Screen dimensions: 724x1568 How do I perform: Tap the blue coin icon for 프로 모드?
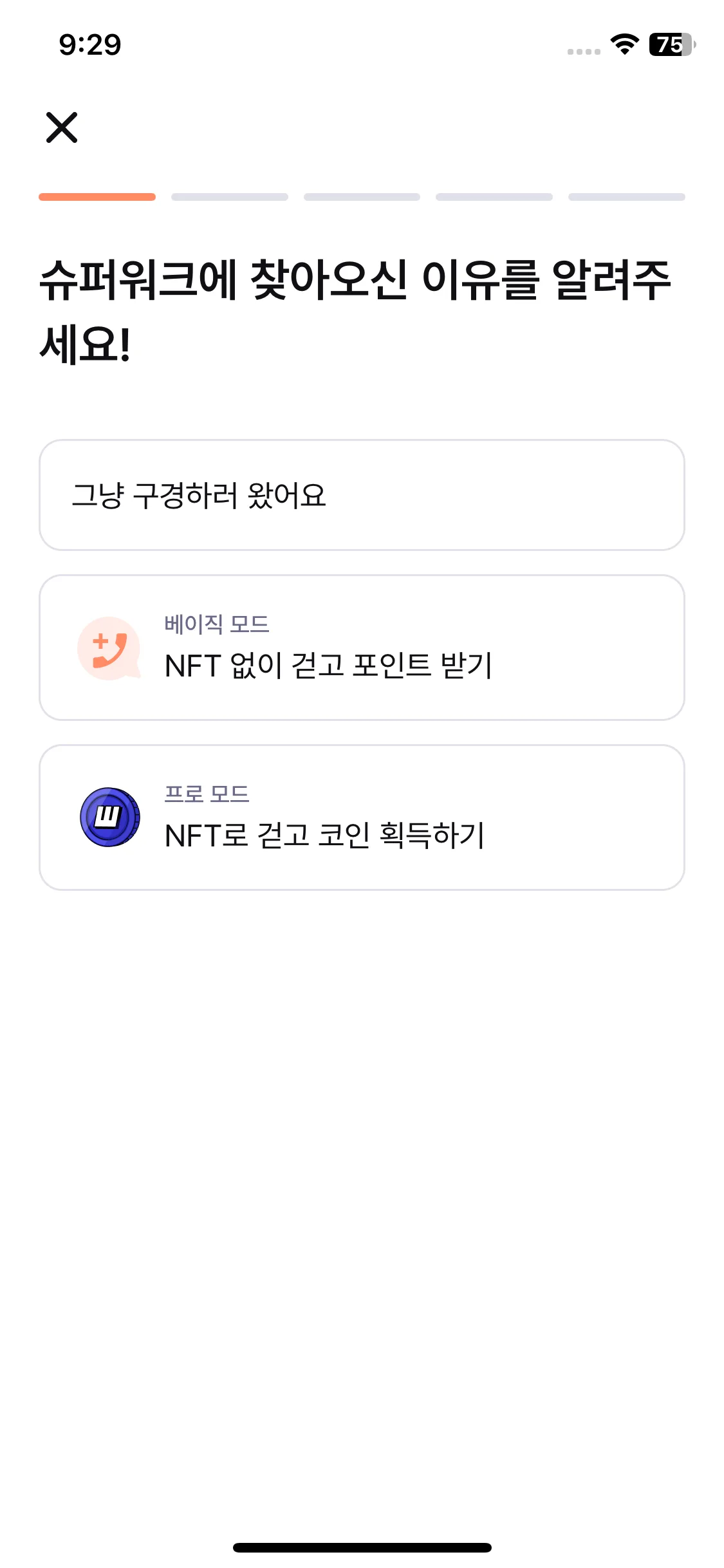click(x=110, y=817)
